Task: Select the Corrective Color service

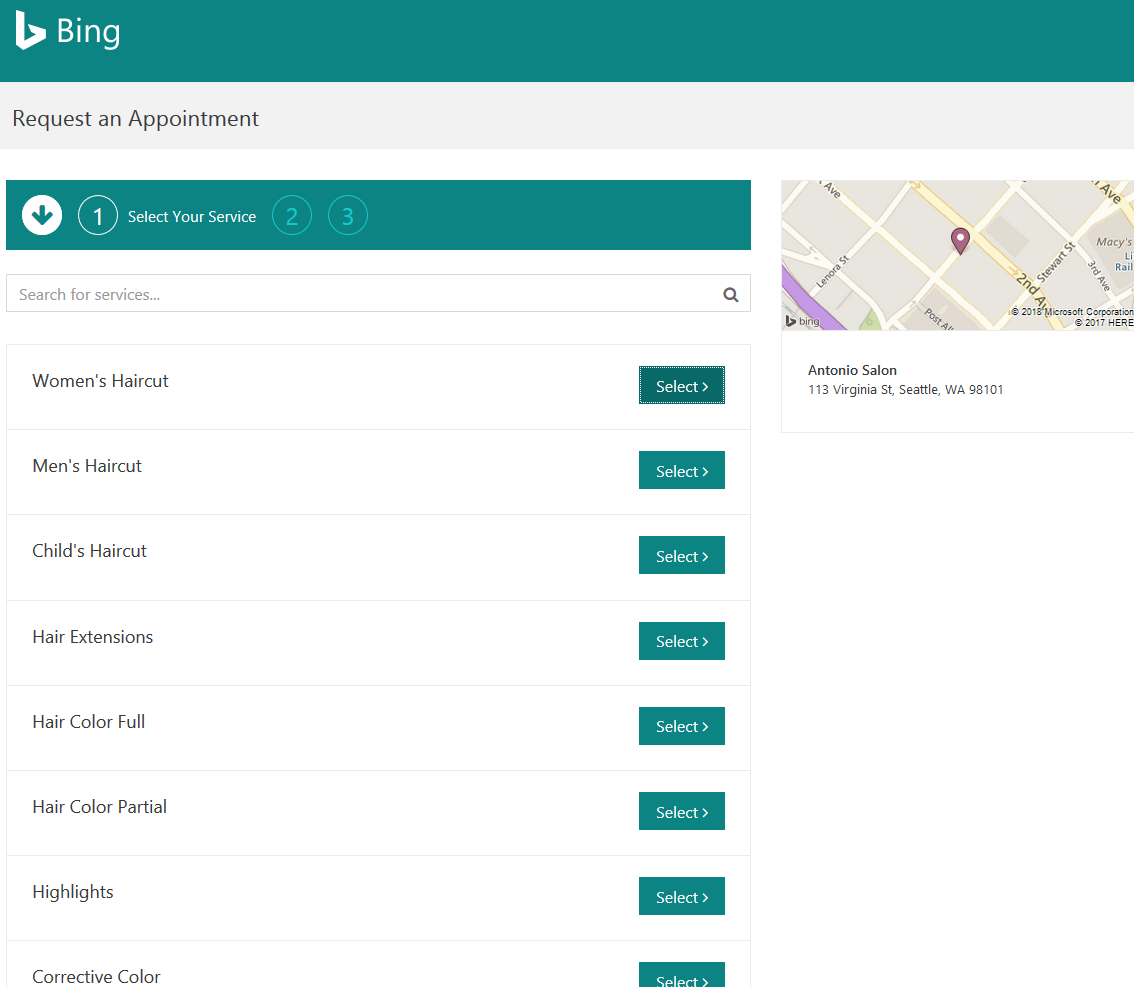Action: pyautogui.click(x=681, y=977)
